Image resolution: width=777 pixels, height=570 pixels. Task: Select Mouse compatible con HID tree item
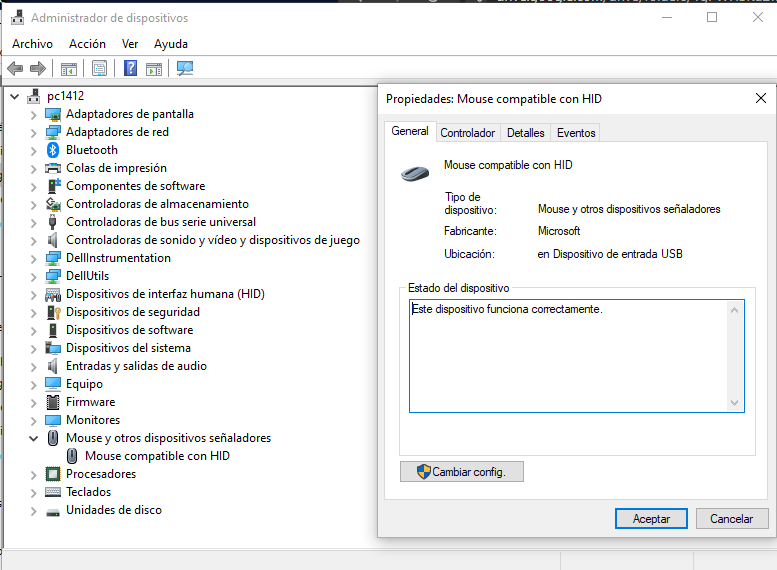pyautogui.click(x=157, y=456)
